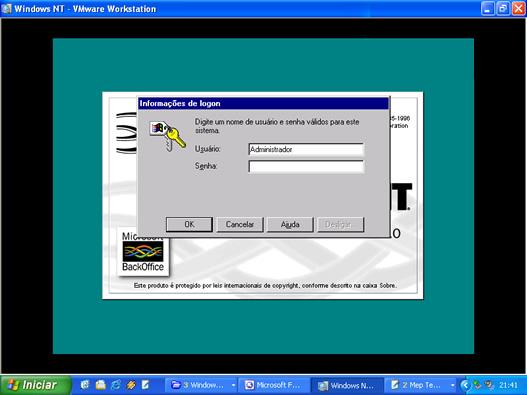Click the orange fourth quick launch icon
The height and width of the screenshot is (395, 527).
point(131,385)
